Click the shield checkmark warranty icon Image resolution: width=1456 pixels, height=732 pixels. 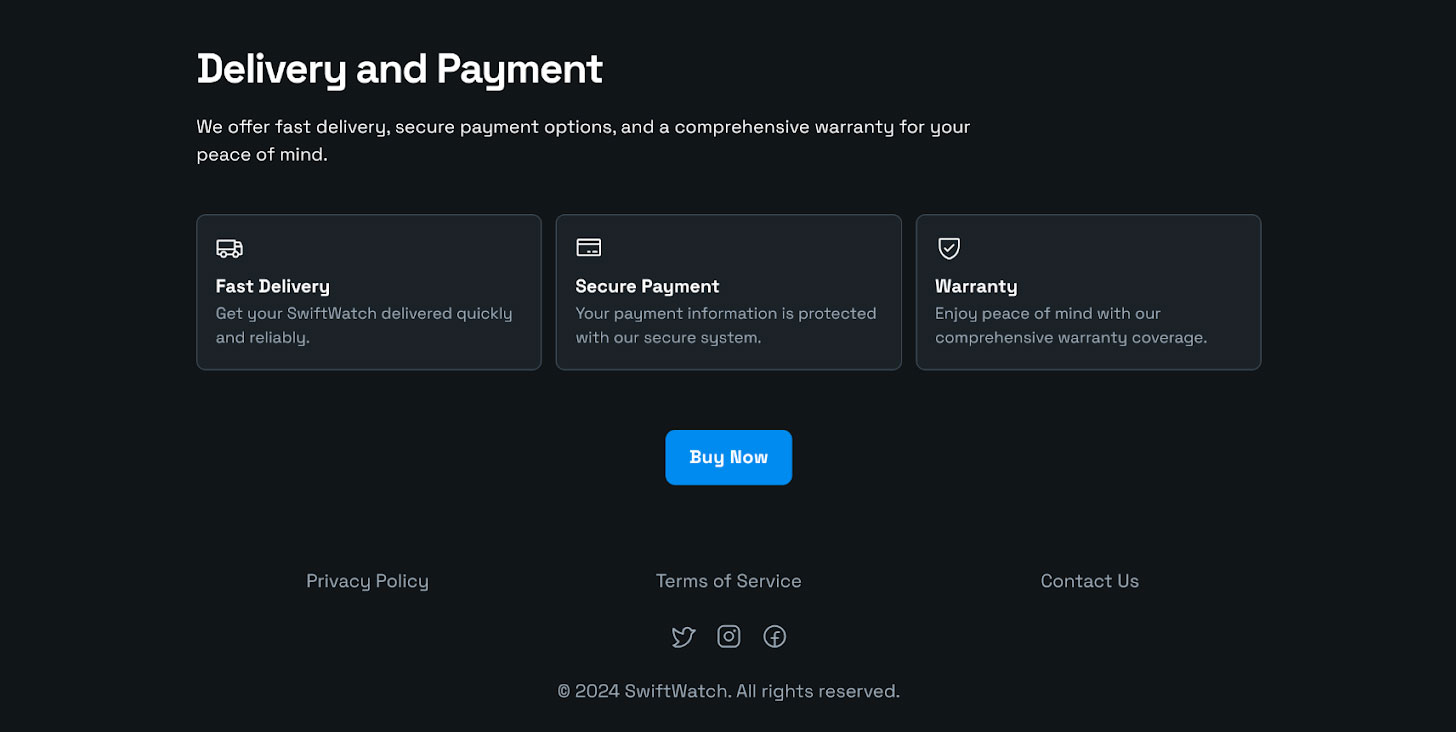(x=949, y=248)
